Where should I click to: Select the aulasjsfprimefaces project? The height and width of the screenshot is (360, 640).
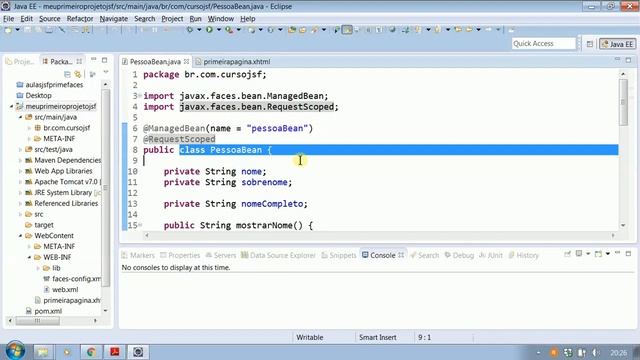[x=50, y=85]
